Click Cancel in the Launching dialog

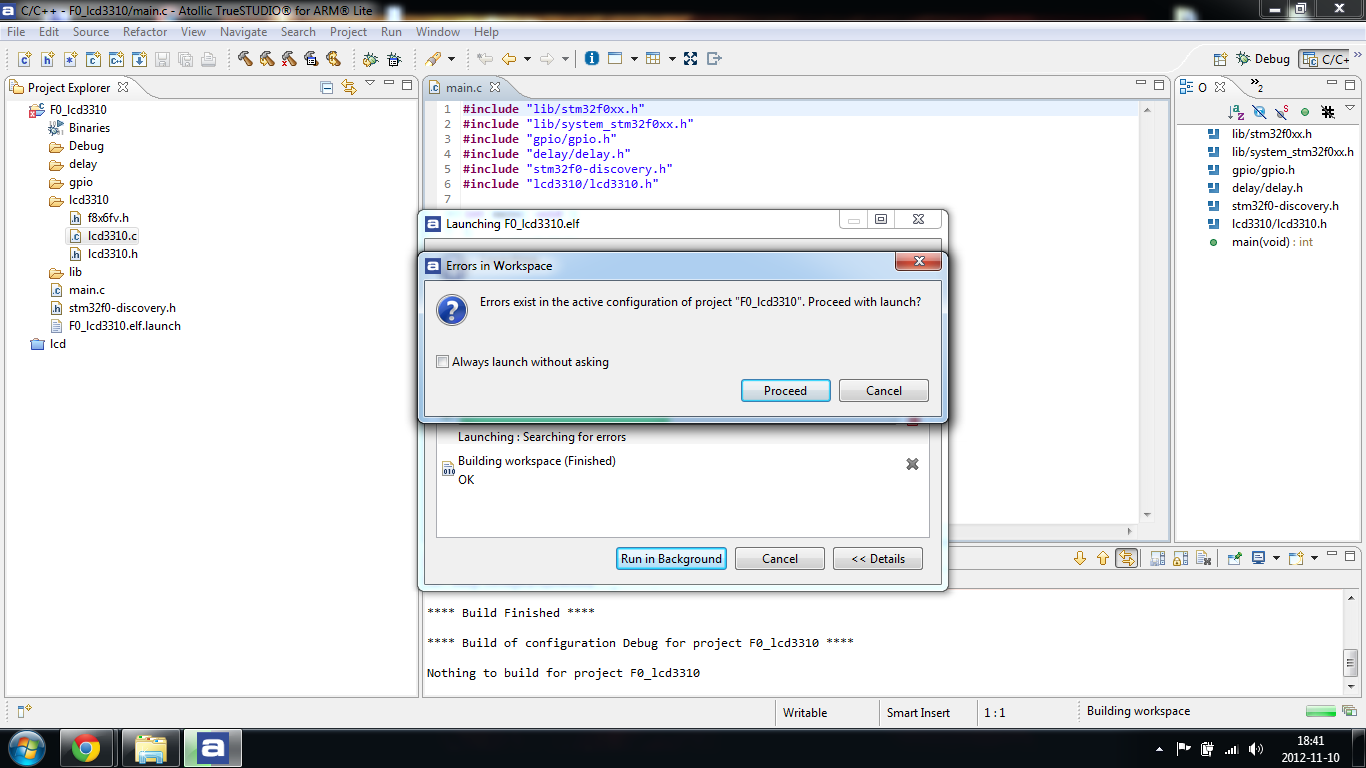pyautogui.click(x=780, y=559)
